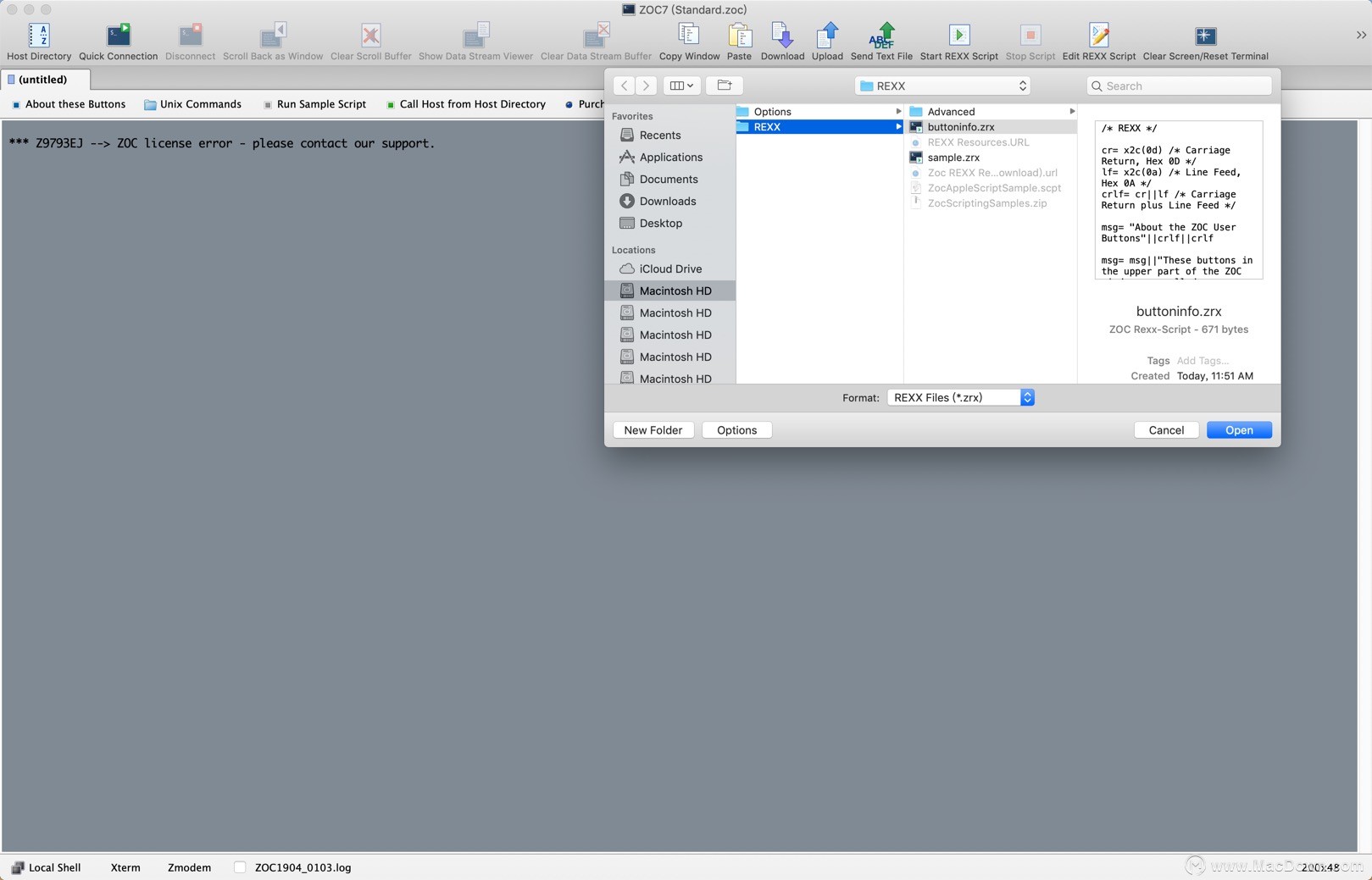Click ZocScriptingSamples.zip file entry
Viewport: 1372px width, 880px height.
tap(992, 203)
